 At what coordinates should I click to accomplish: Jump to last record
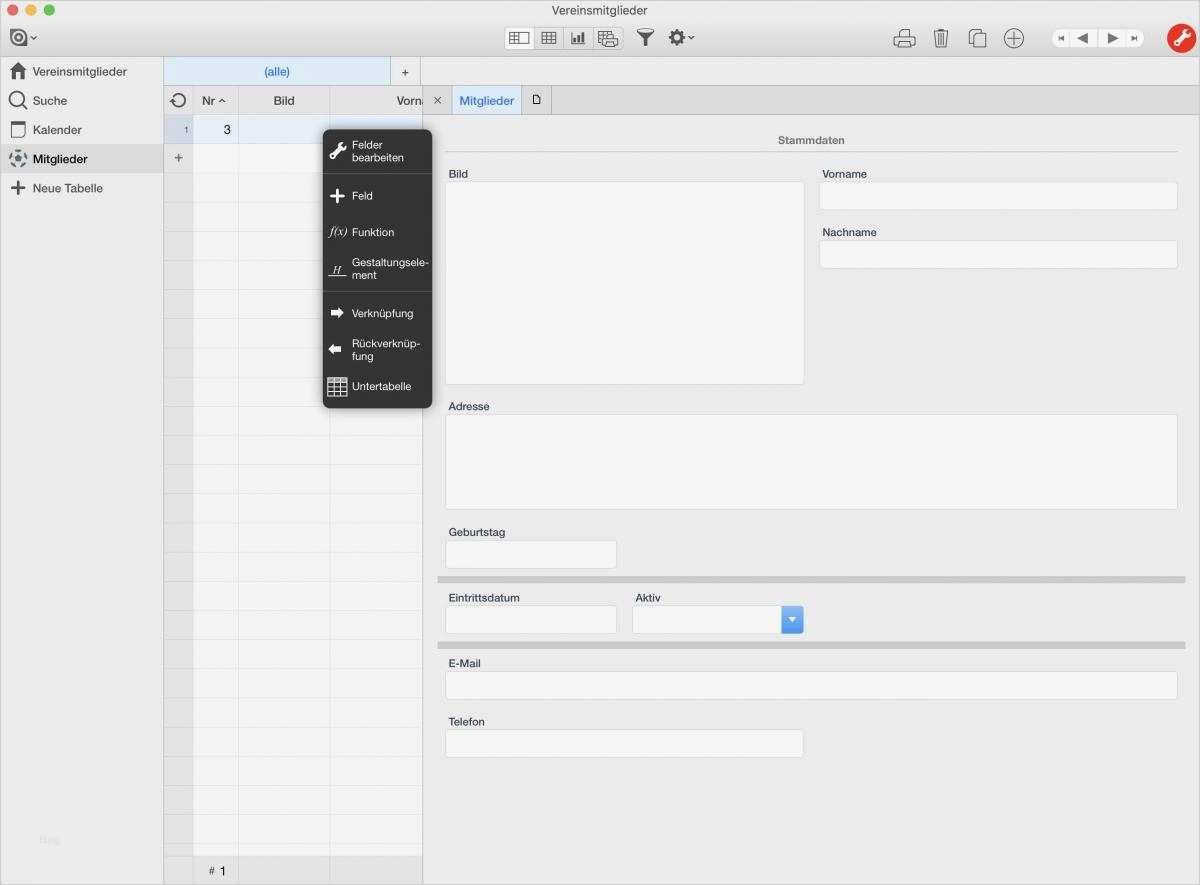pyautogui.click(x=1135, y=38)
